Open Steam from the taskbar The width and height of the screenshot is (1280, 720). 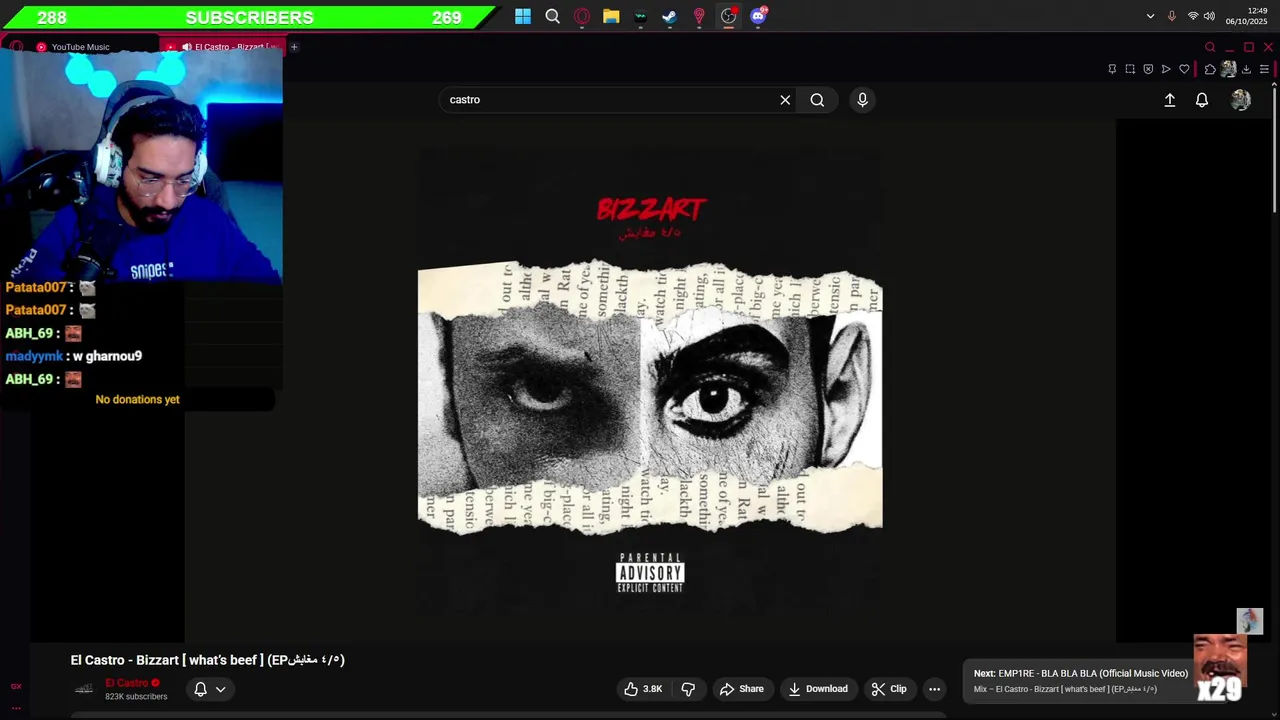670,16
